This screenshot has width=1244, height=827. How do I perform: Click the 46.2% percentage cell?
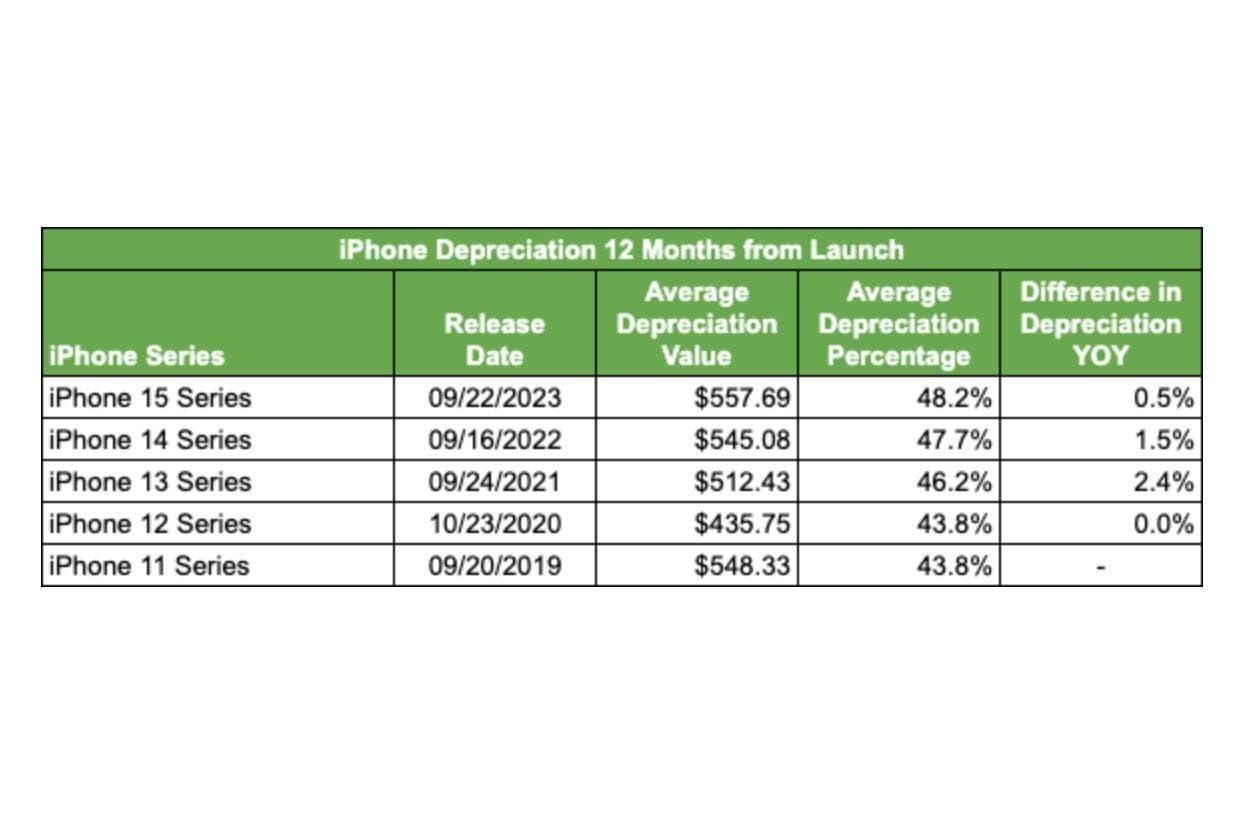[899, 482]
